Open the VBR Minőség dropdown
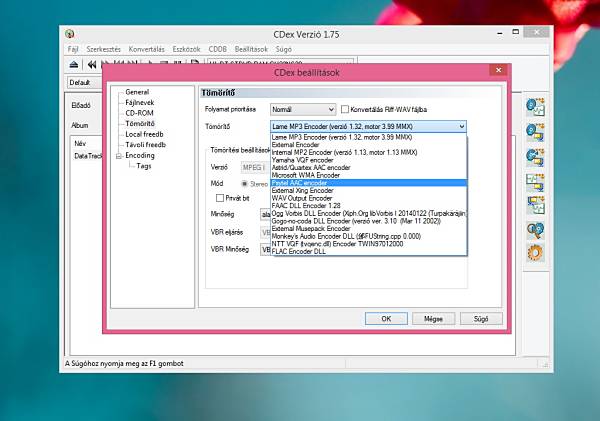600x421 pixels. (x=265, y=250)
